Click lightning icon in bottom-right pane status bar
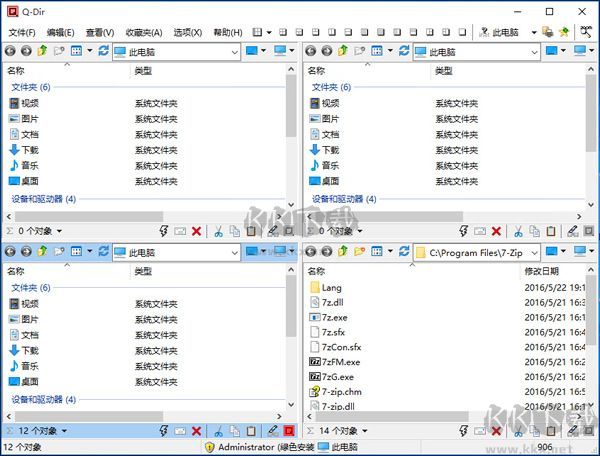Viewport: 600px width, 456px height. click(464, 431)
